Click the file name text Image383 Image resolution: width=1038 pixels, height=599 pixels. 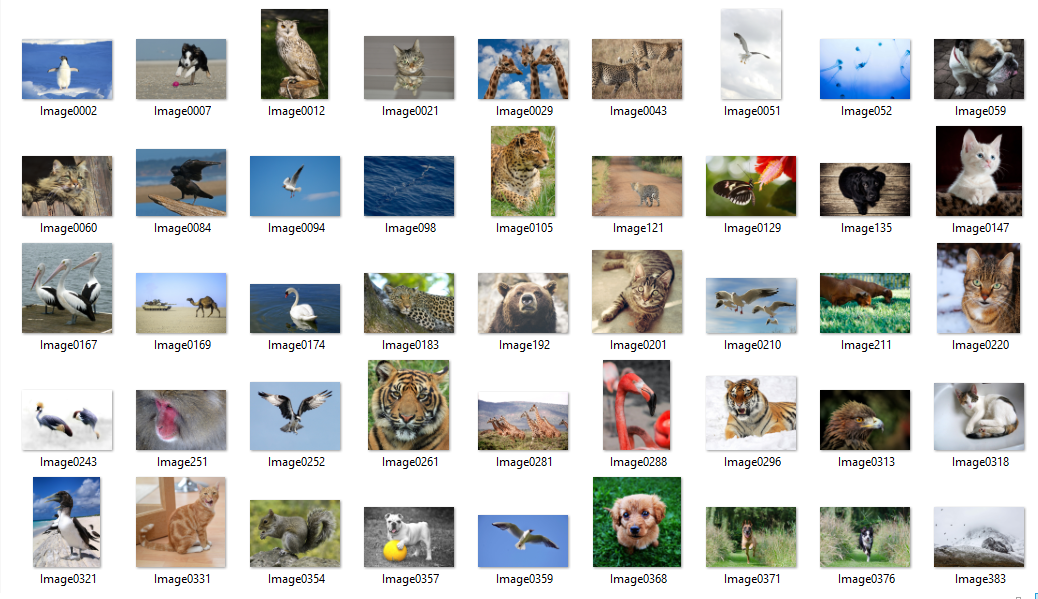(x=980, y=579)
